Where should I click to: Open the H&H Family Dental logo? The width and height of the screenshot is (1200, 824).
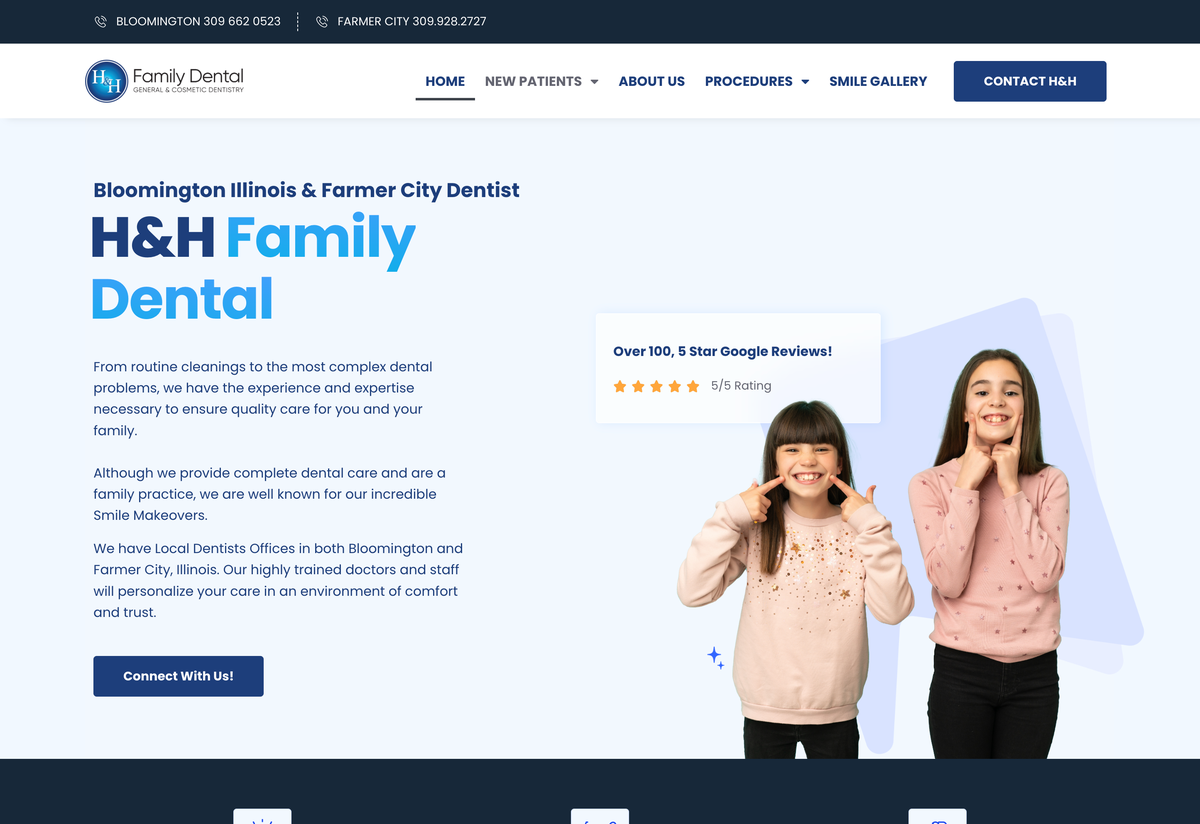(x=165, y=81)
